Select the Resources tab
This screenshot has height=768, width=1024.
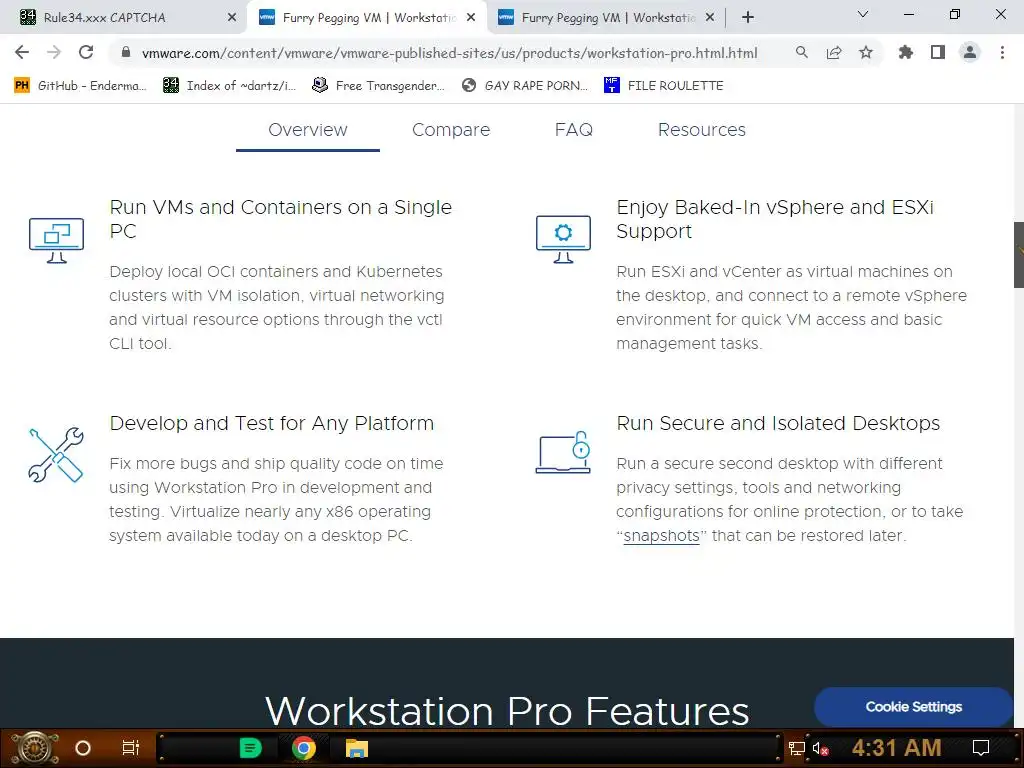click(701, 130)
